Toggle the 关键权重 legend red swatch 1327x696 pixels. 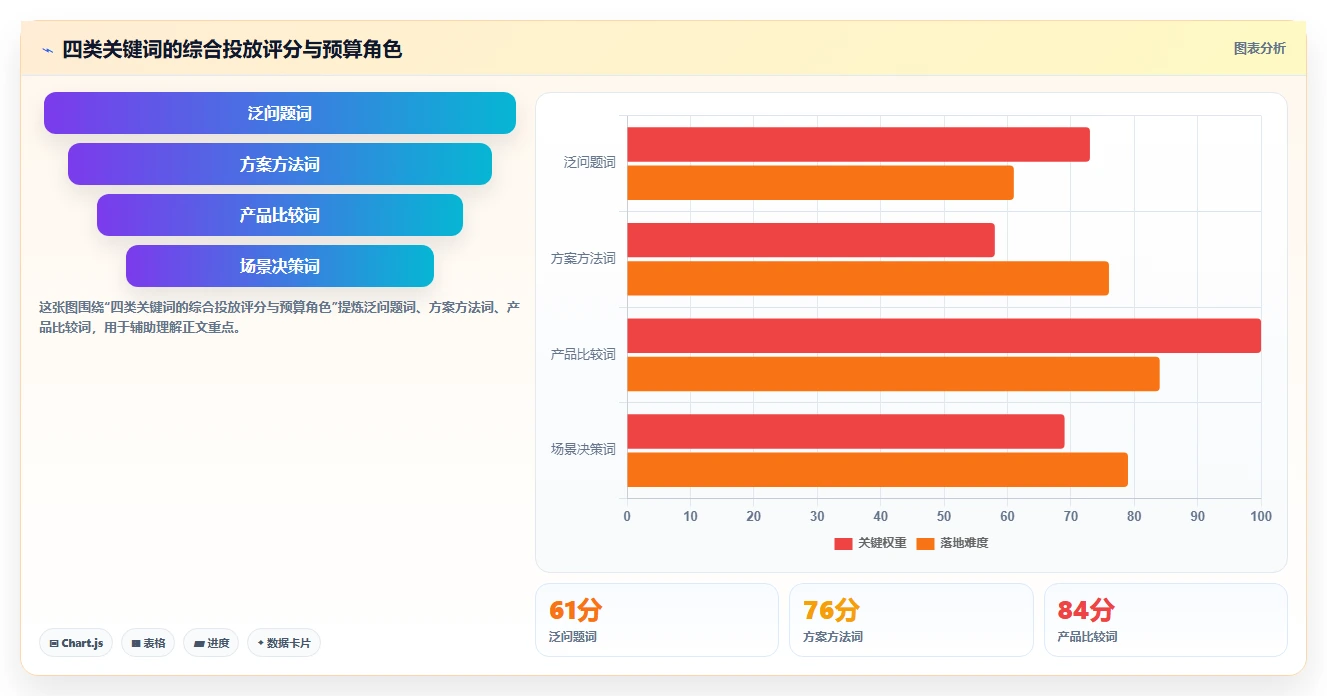(x=843, y=543)
